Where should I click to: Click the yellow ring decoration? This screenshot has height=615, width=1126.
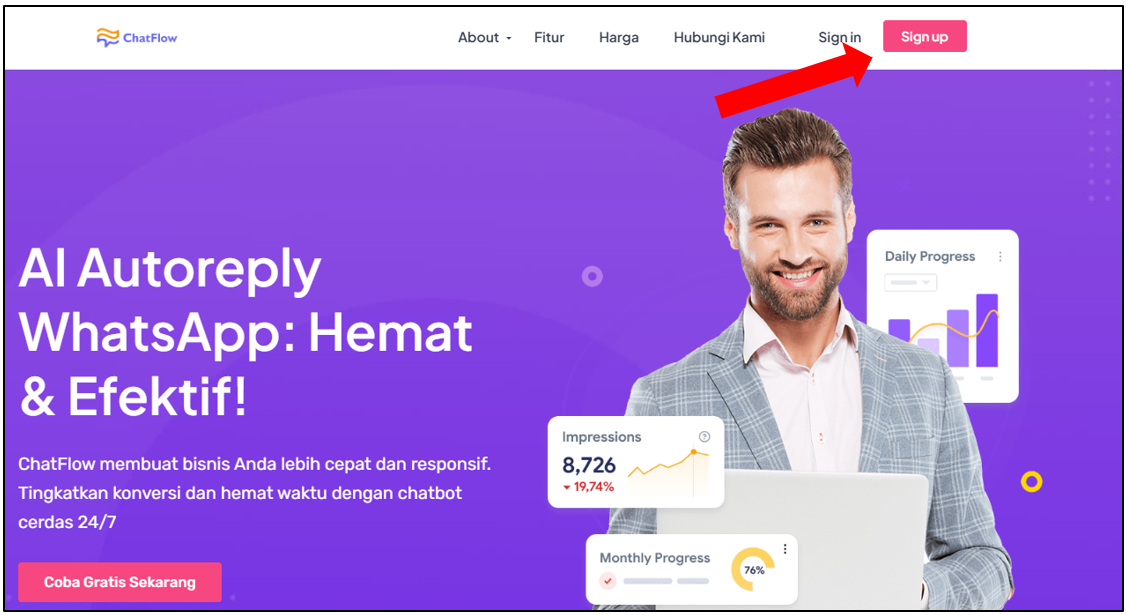tap(1031, 481)
